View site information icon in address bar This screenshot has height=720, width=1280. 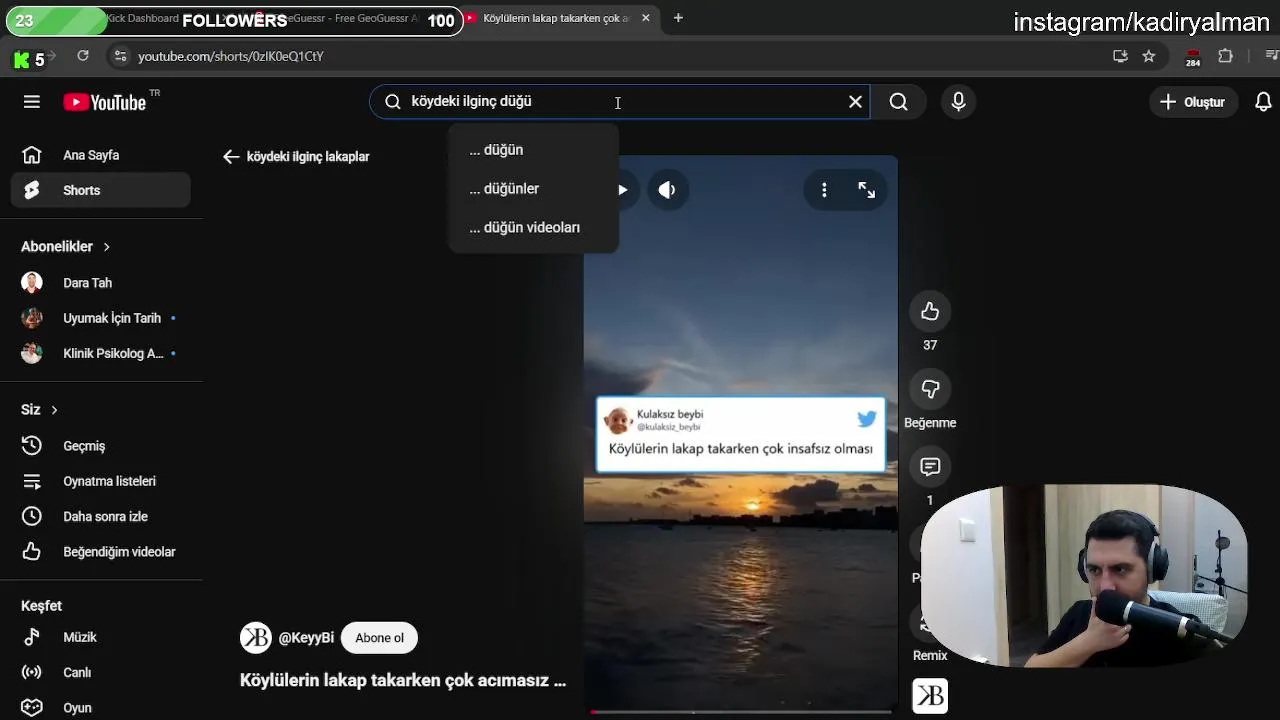(x=120, y=56)
